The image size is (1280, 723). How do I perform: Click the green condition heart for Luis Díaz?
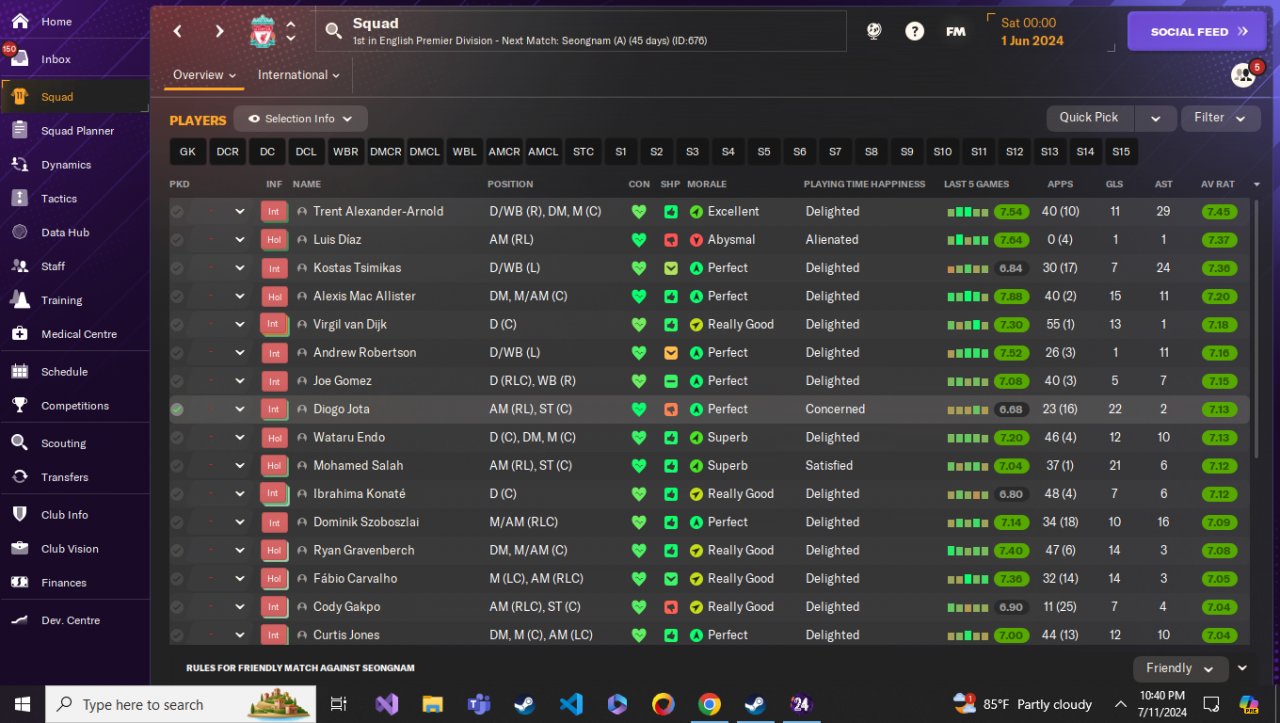[639, 240]
